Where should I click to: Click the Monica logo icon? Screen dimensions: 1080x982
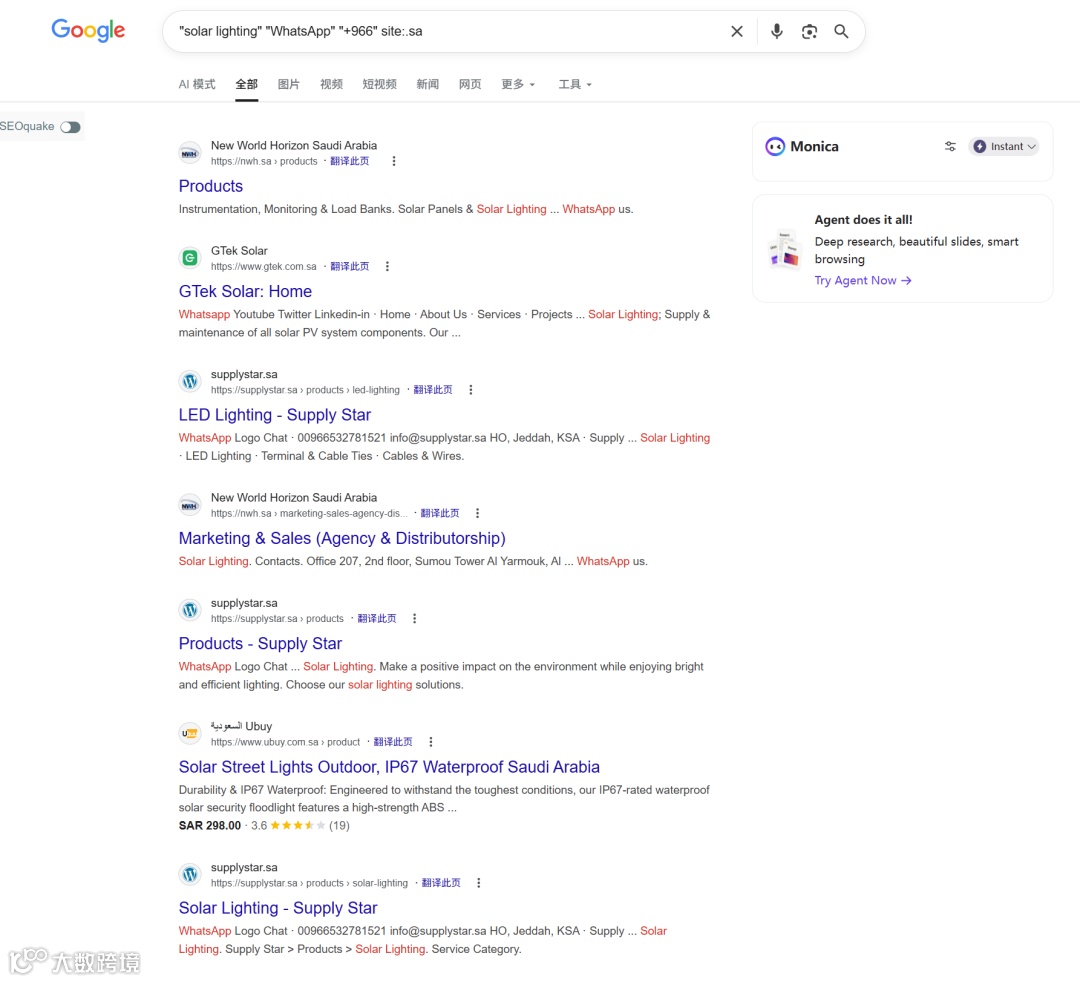[775, 146]
